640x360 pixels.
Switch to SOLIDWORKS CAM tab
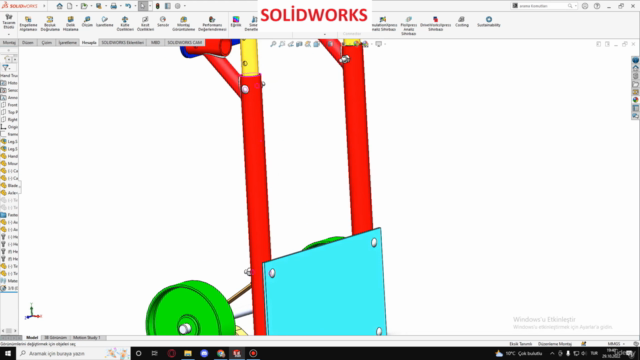pos(184,42)
